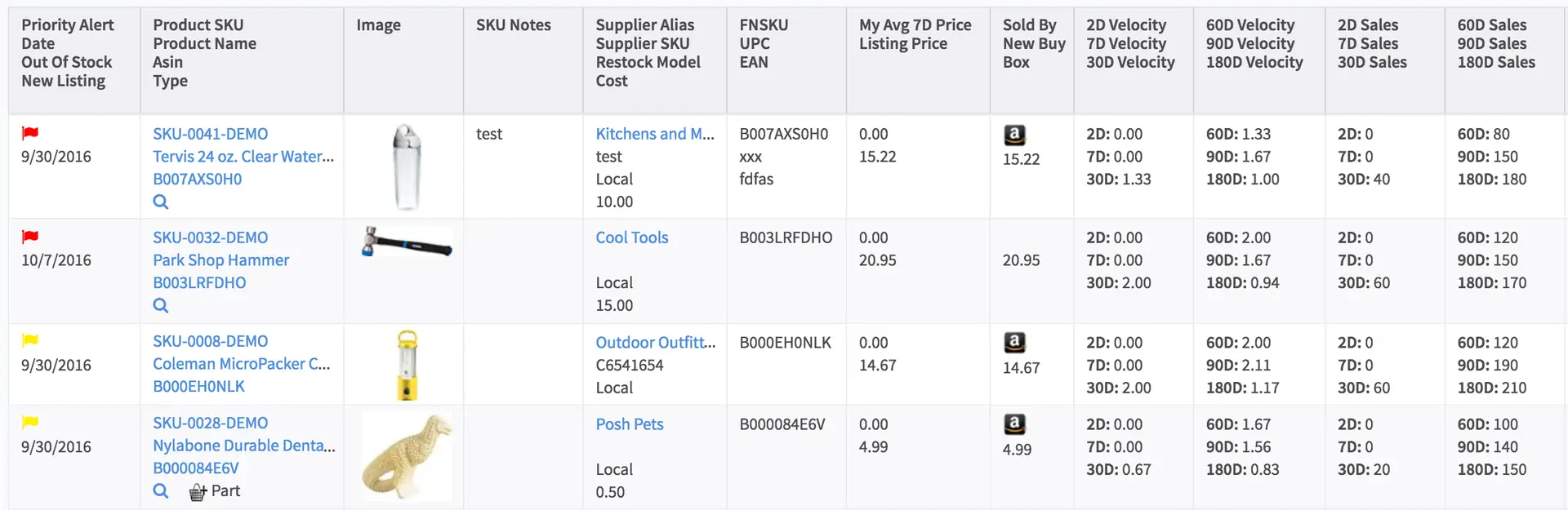Click the SKU Notes column header

click(x=513, y=25)
